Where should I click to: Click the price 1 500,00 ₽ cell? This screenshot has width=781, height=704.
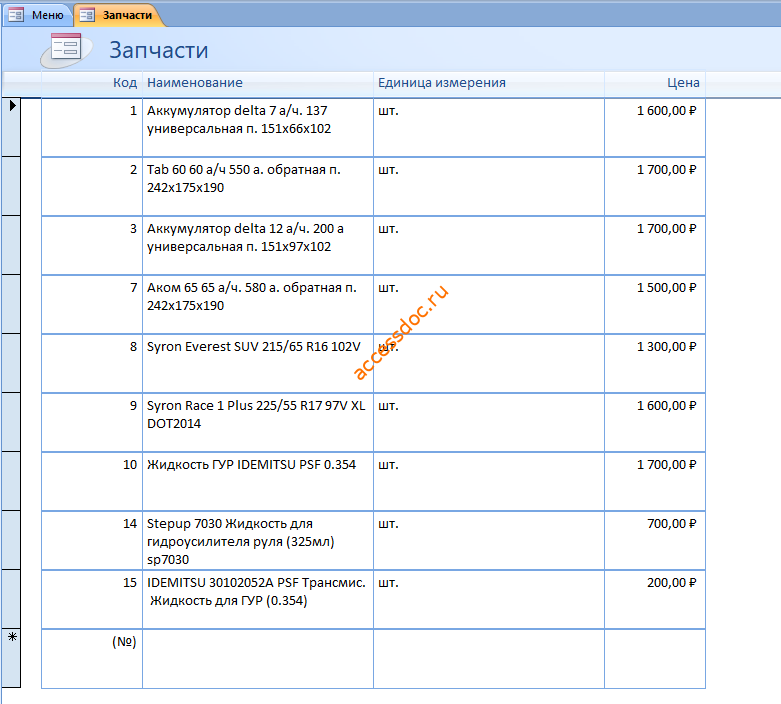point(655,304)
